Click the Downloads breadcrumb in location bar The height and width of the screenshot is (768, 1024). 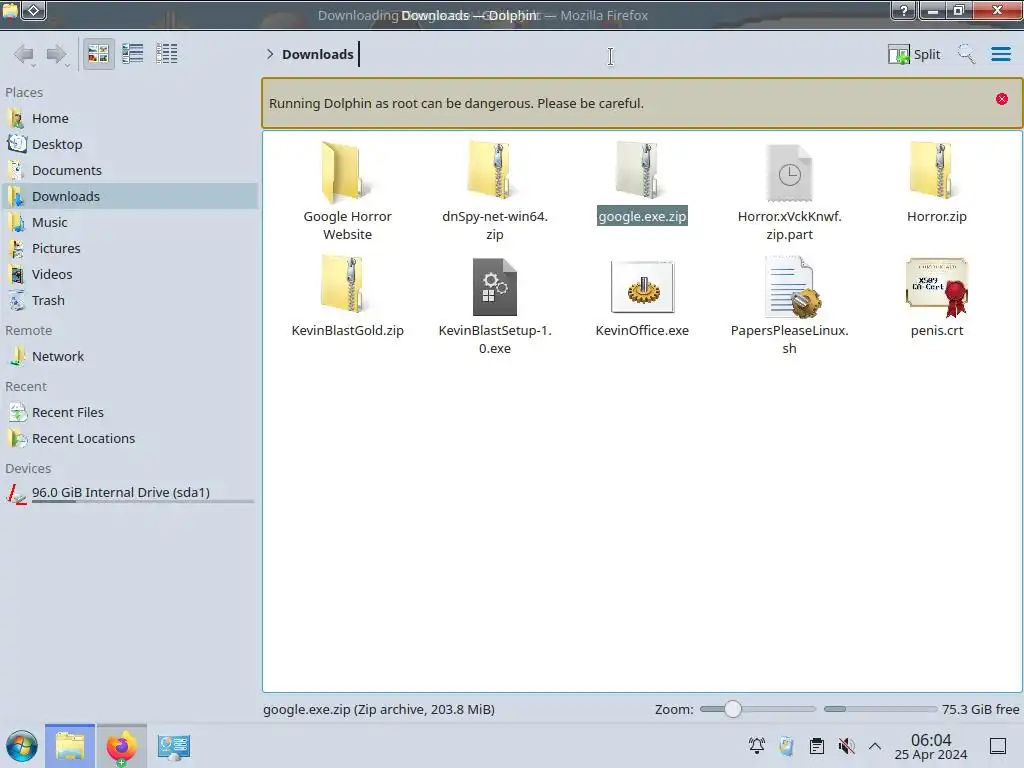[318, 54]
